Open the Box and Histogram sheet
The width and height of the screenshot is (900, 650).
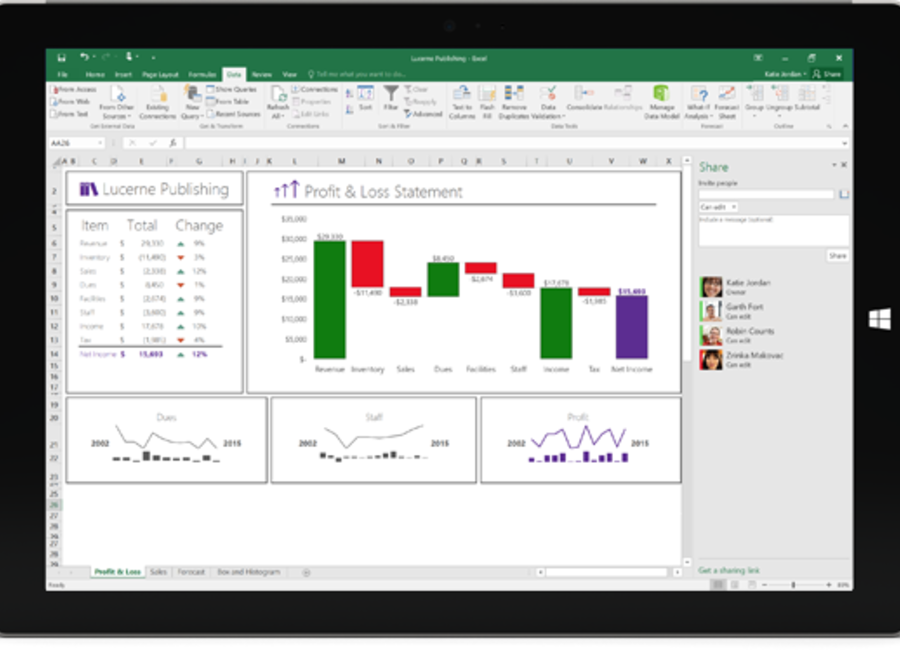(x=249, y=572)
